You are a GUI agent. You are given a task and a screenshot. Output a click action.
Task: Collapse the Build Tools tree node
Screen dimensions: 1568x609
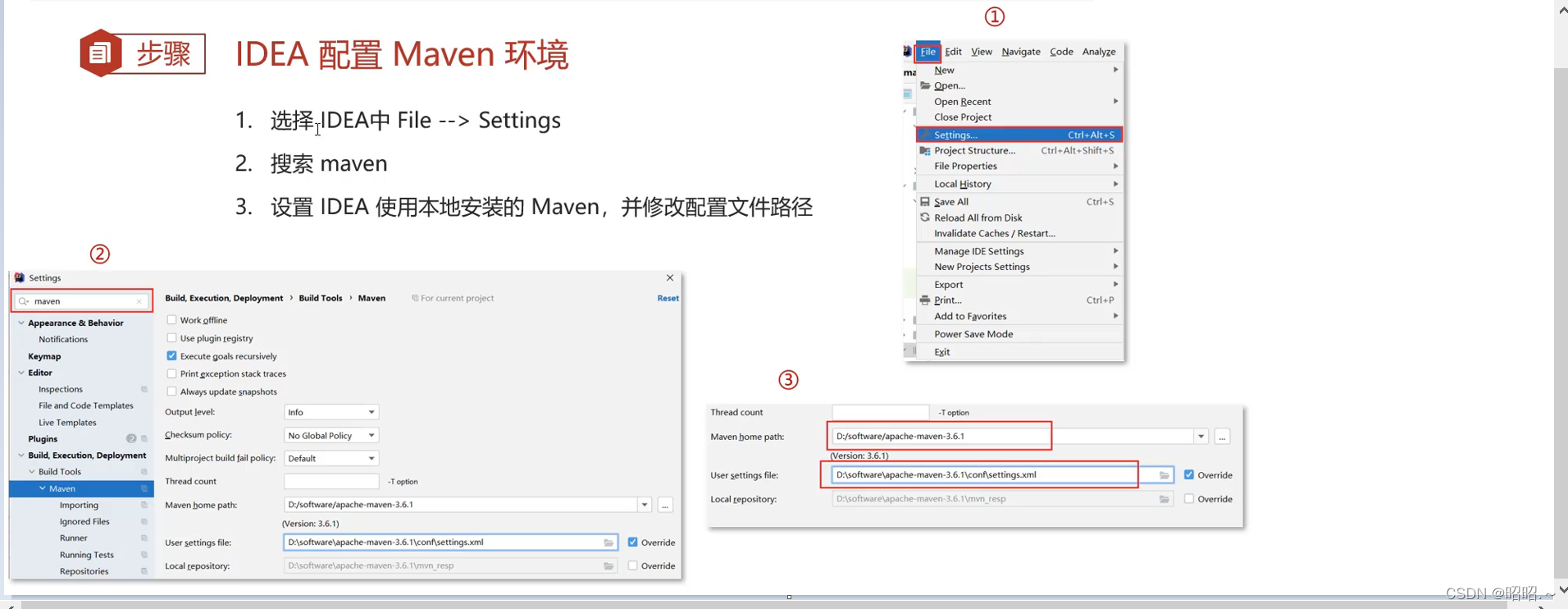pyautogui.click(x=32, y=472)
